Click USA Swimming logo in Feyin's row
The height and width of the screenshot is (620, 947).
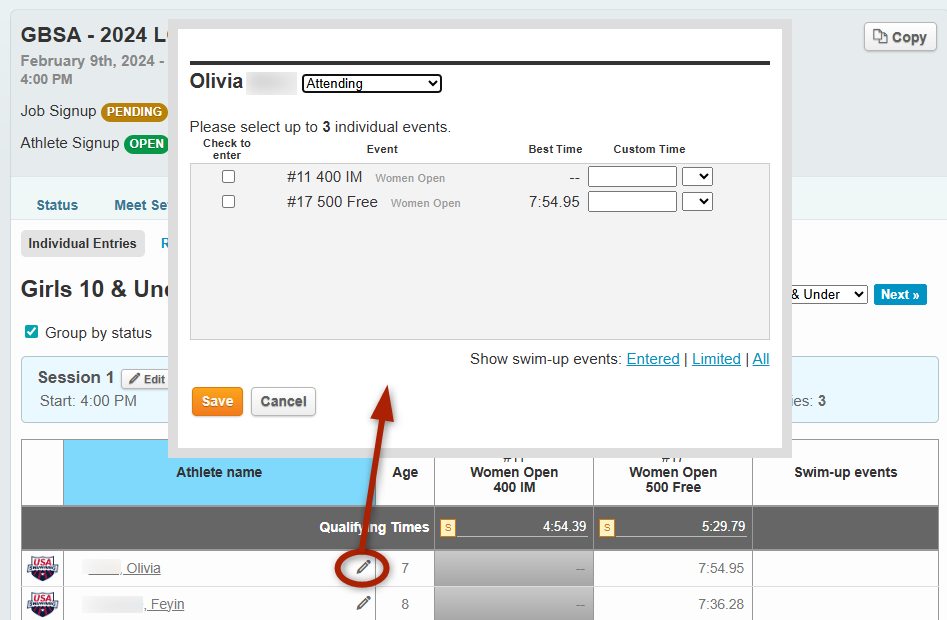[x=42, y=604]
